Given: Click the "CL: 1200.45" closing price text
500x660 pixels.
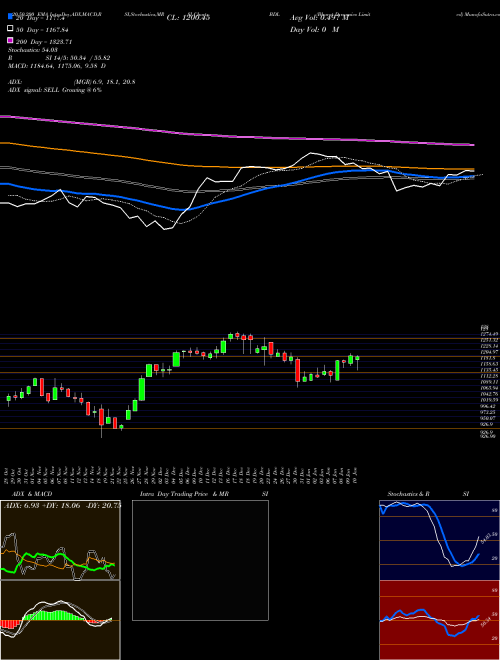Looking at the screenshot, I should (188, 18).
